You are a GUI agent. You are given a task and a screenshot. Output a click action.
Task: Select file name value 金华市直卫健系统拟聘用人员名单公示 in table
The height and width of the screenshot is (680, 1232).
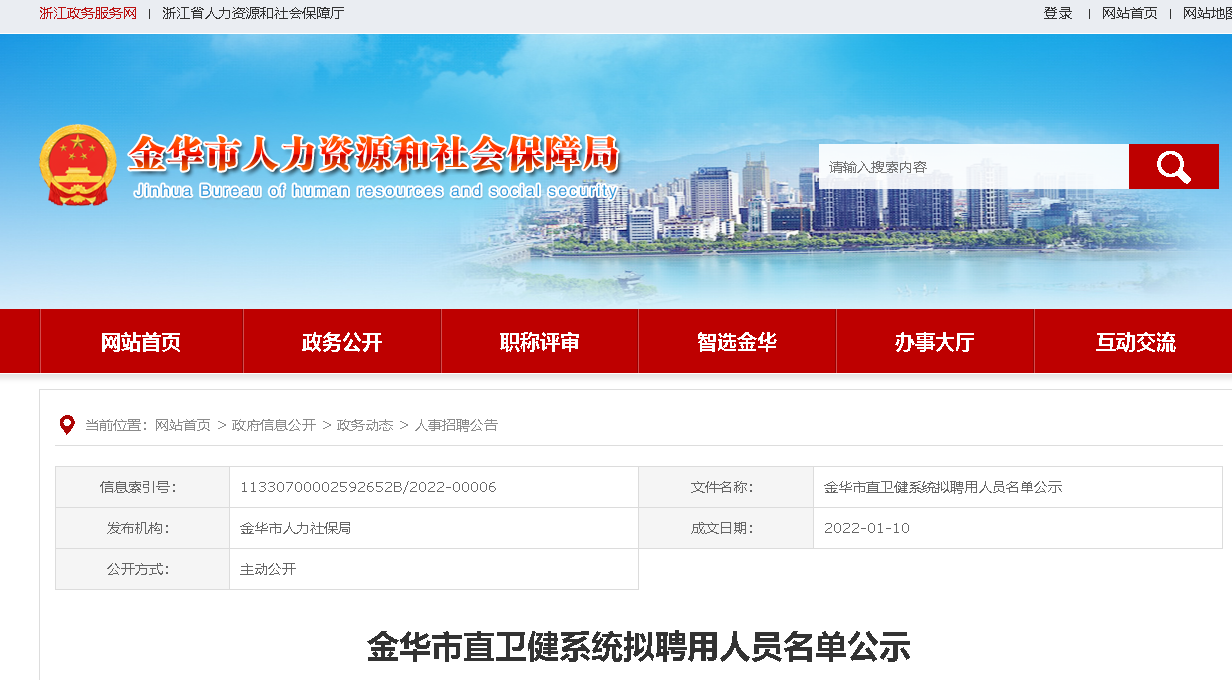943,487
